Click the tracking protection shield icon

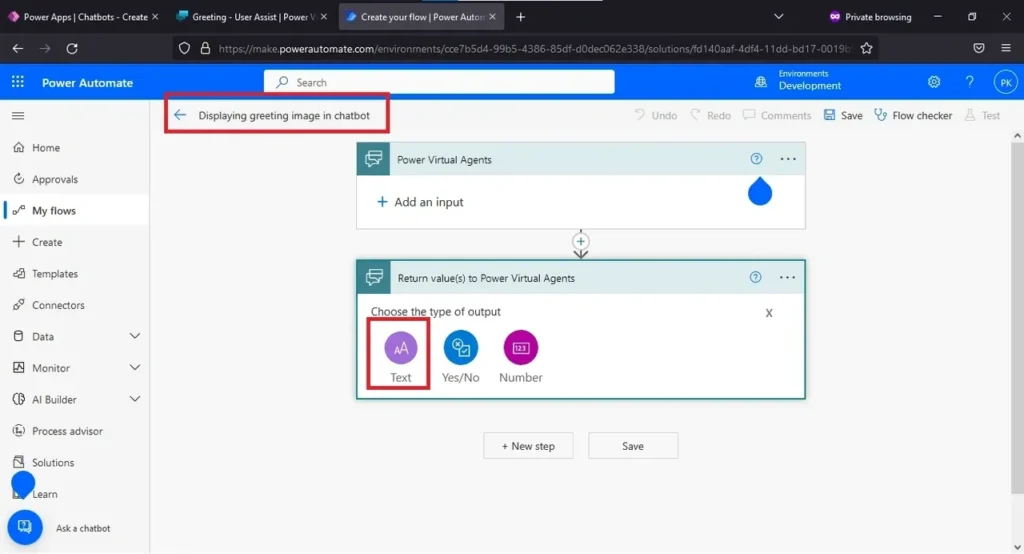[x=184, y=48]
